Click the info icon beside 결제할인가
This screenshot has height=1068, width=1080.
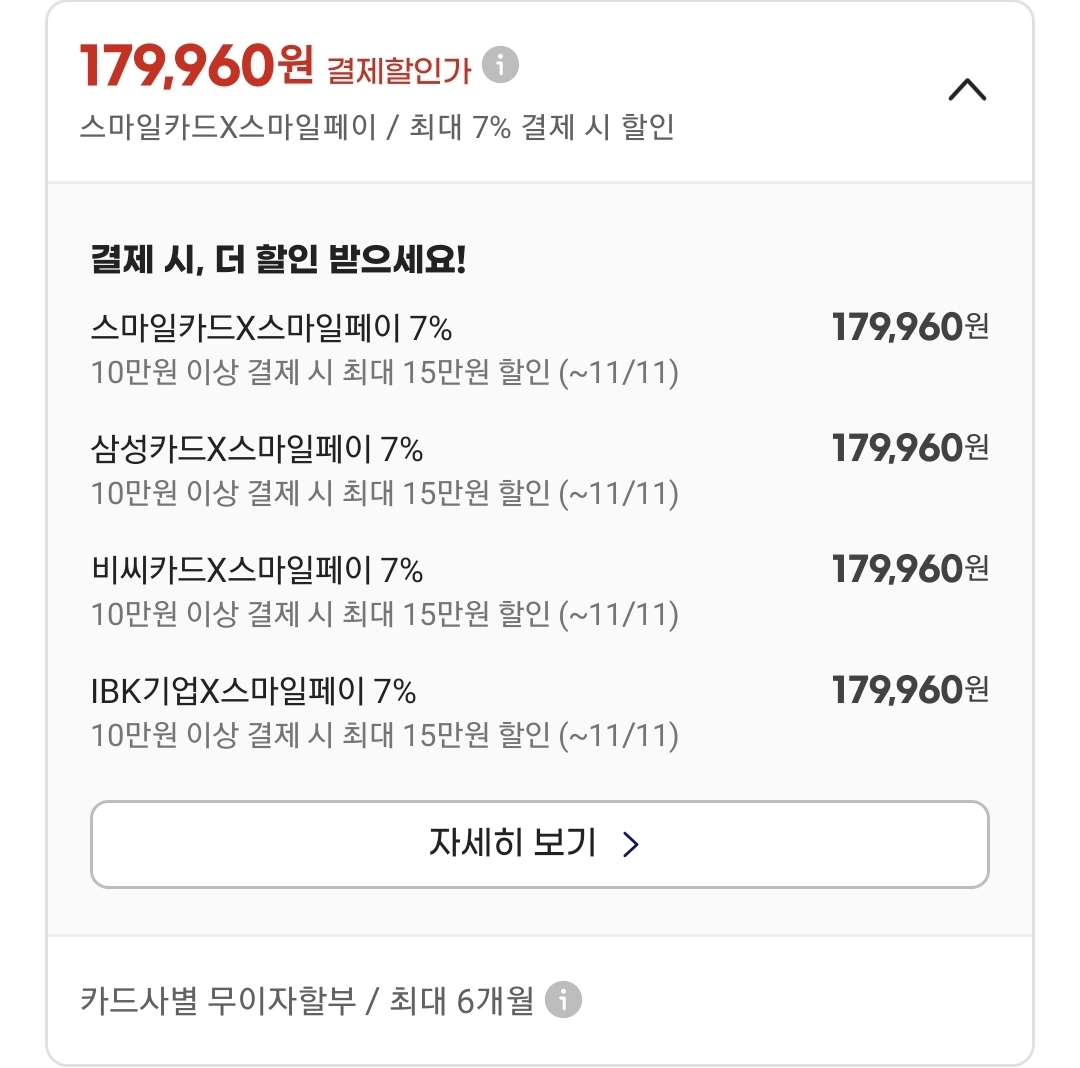500,66
